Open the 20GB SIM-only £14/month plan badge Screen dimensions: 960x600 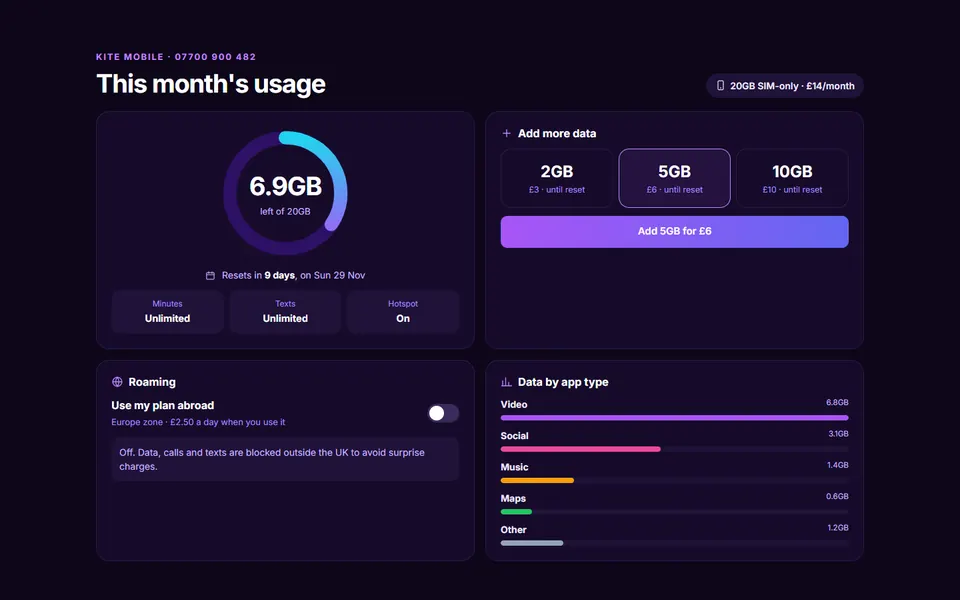coord(785,86)
